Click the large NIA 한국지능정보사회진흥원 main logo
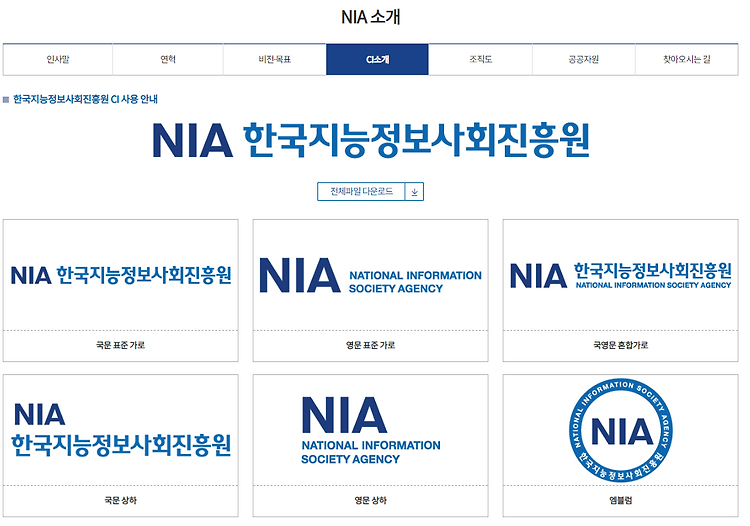The height and width of the screenshot is (526, 750). click(x=371, y=140)
